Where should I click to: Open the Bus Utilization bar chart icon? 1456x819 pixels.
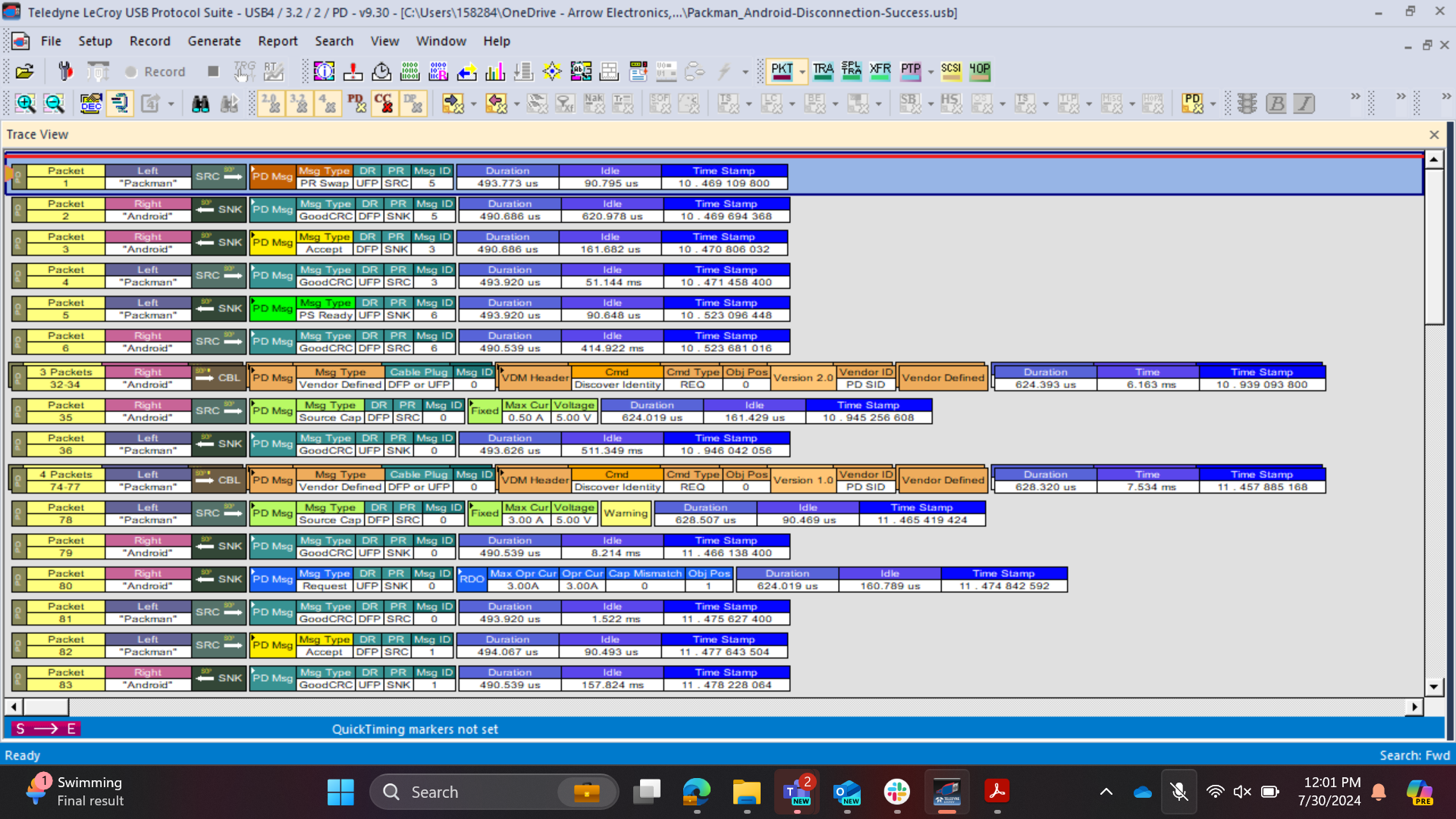pos(495,71)
